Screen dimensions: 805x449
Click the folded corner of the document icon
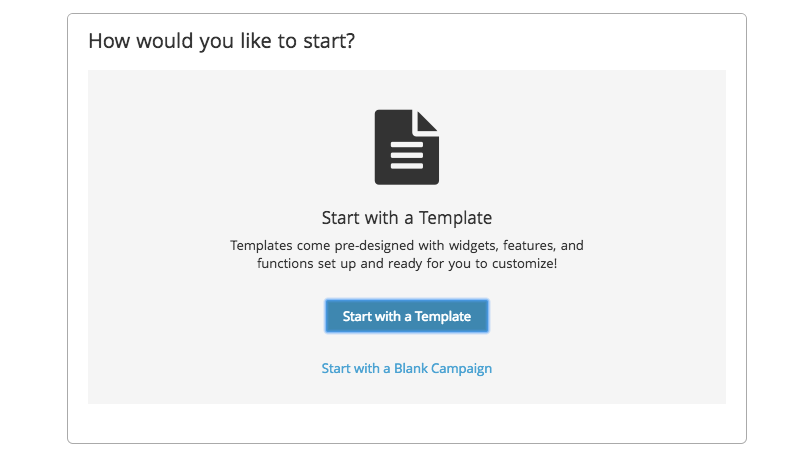428,120
